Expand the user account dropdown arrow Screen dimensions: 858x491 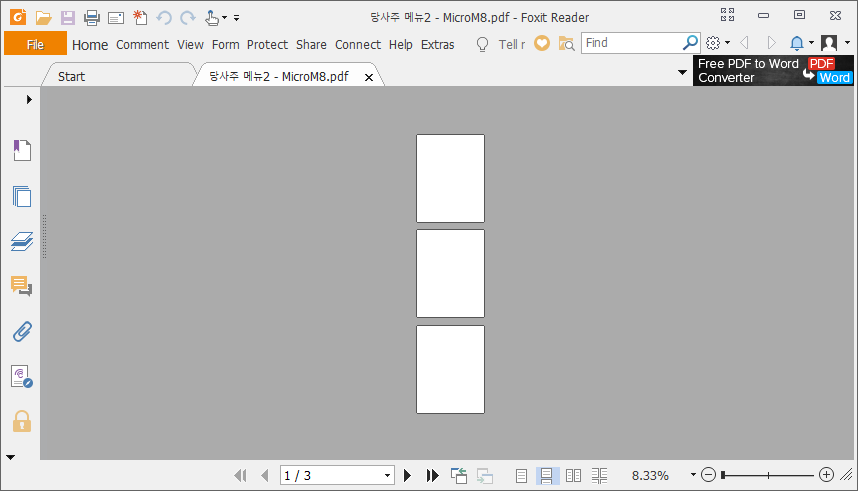(x=847, y=43)
